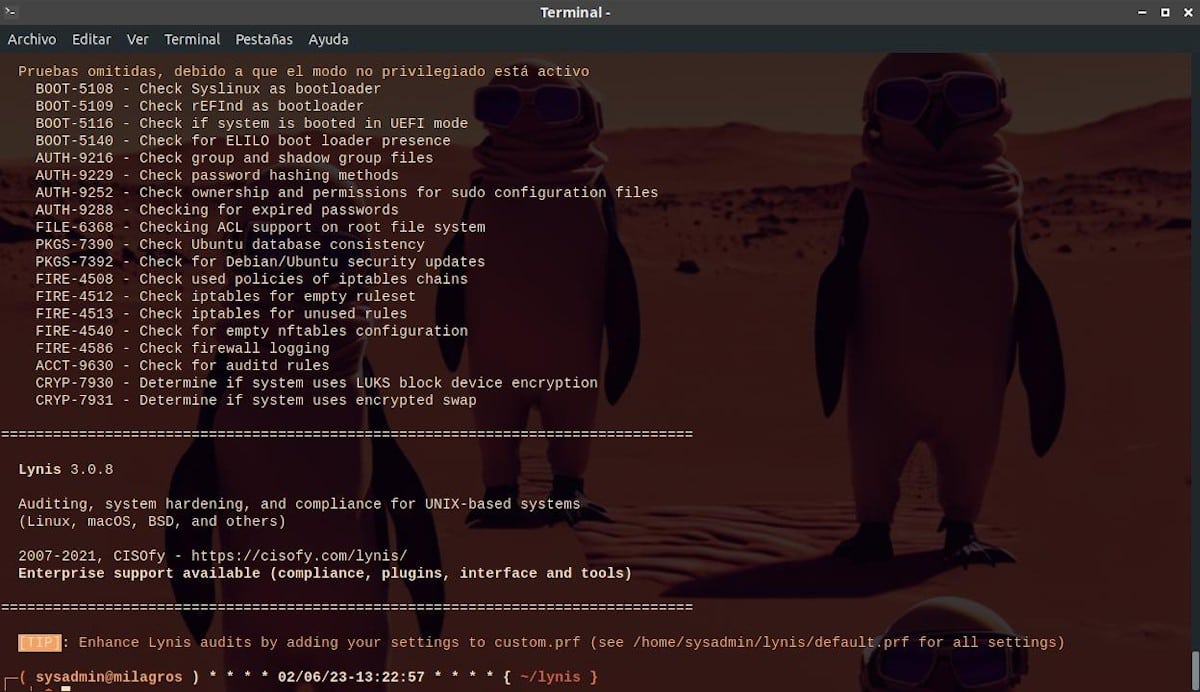Click the Lynis 3.0.8 version text

(x=66, y=469)
